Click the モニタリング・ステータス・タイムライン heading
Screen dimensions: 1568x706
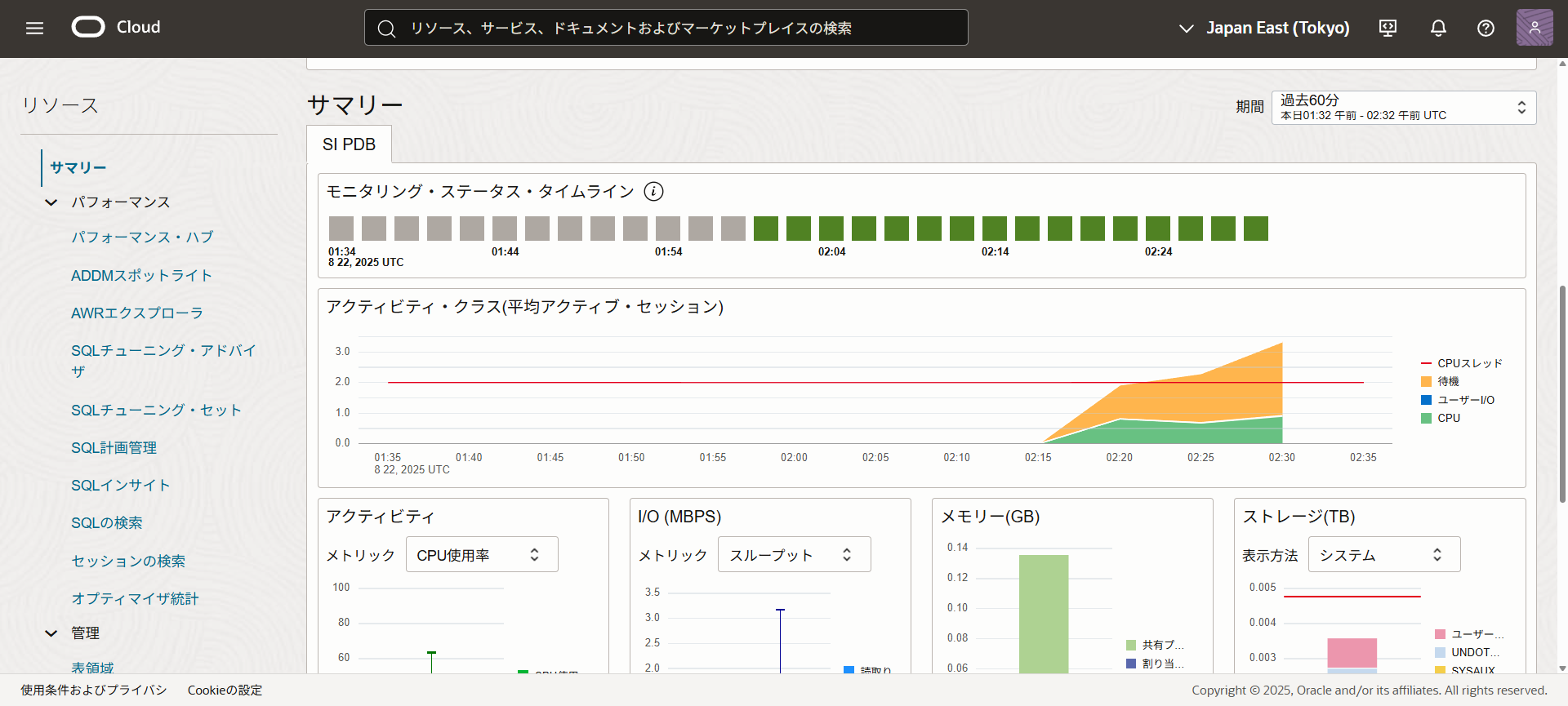(480, 191)
